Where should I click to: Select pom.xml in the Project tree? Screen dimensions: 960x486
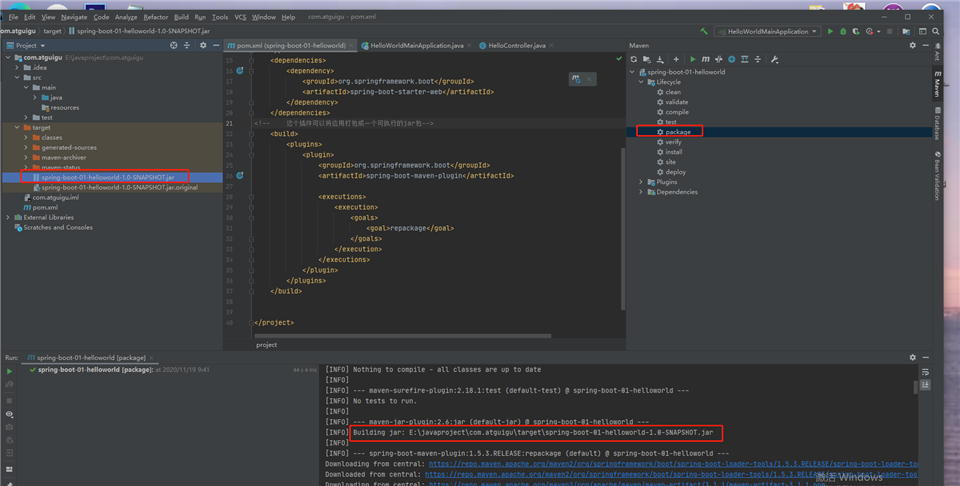click(45, 207)
